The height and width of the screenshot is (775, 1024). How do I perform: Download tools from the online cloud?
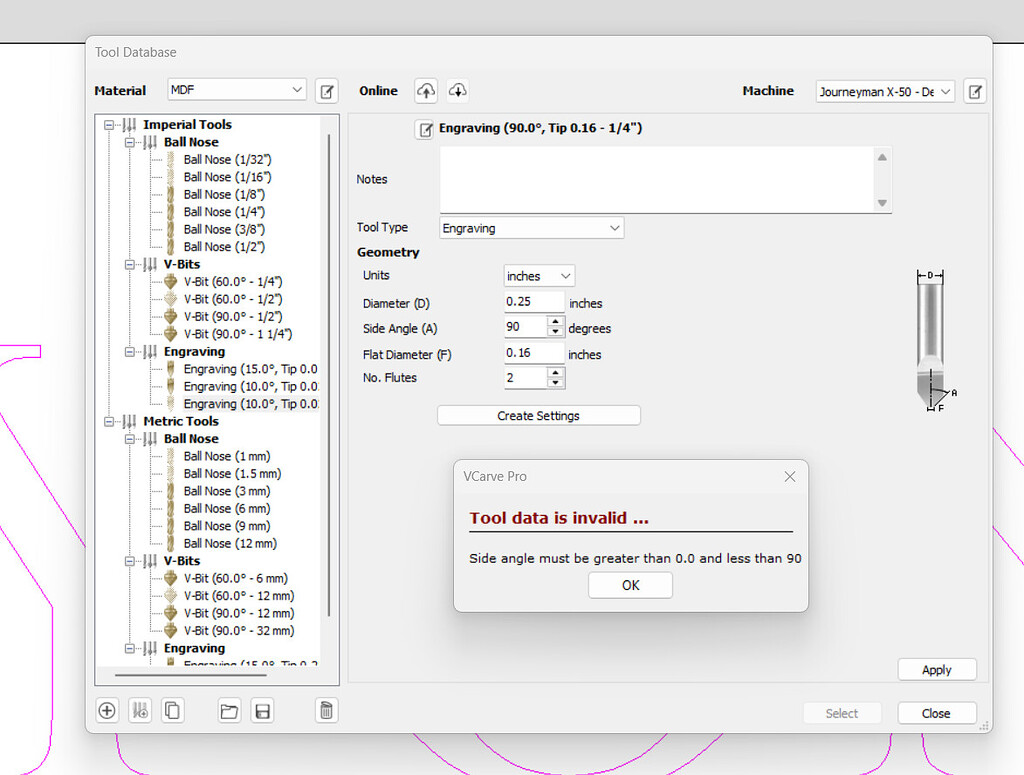(x=457, y=90)
